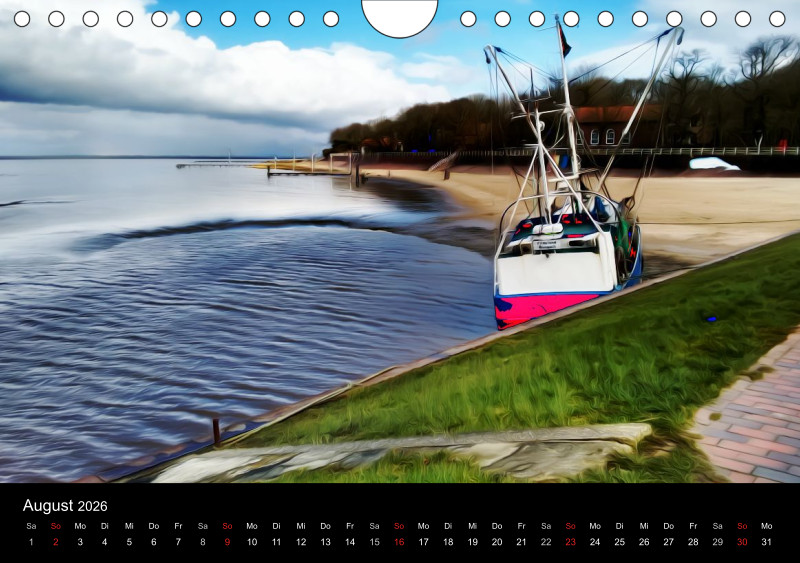Click the 'Sa' label above date 15

374,526
